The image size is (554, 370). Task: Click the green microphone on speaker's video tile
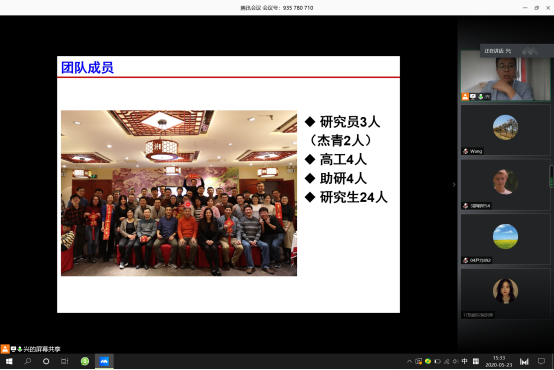(481, 96)
